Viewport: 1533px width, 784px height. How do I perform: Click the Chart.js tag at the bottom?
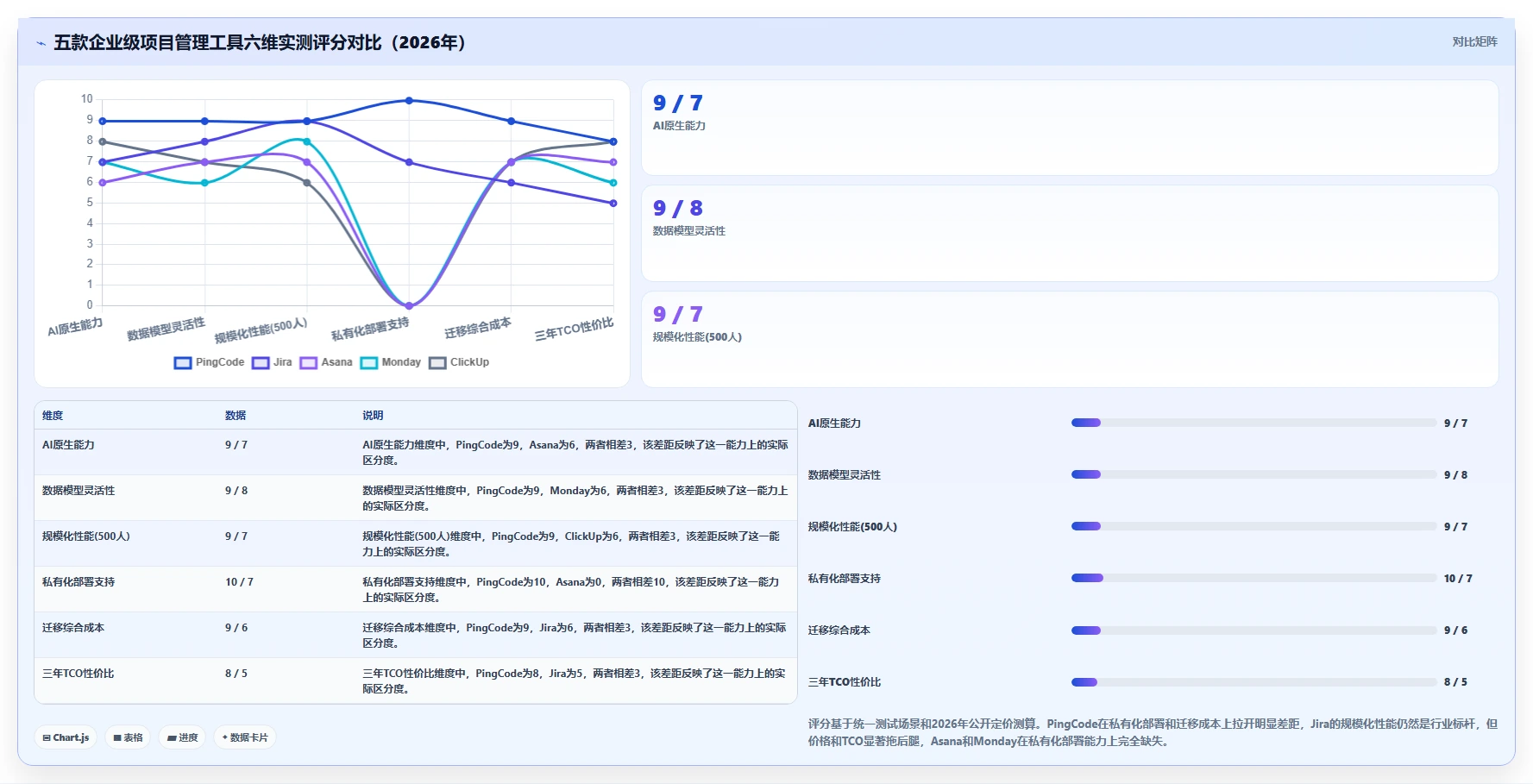coord(66,737)
